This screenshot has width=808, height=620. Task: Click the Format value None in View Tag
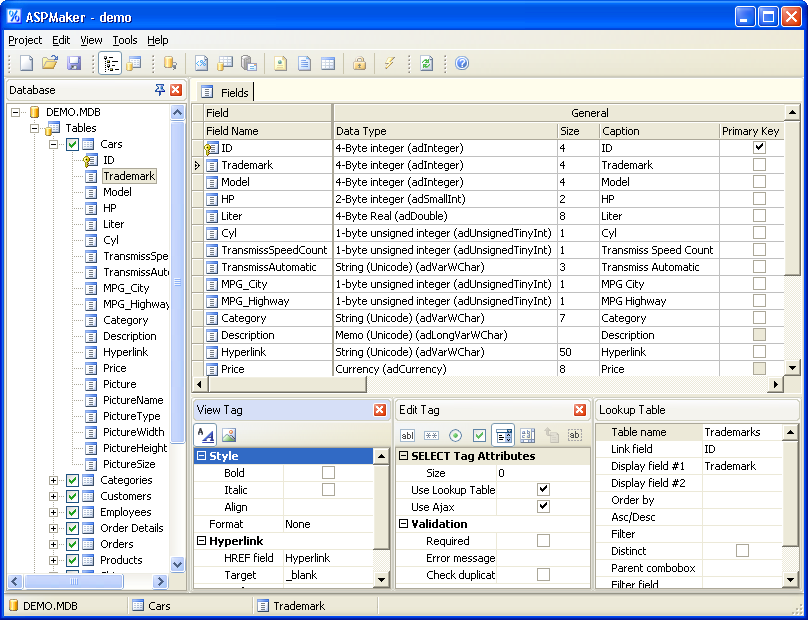pos(328,524)
